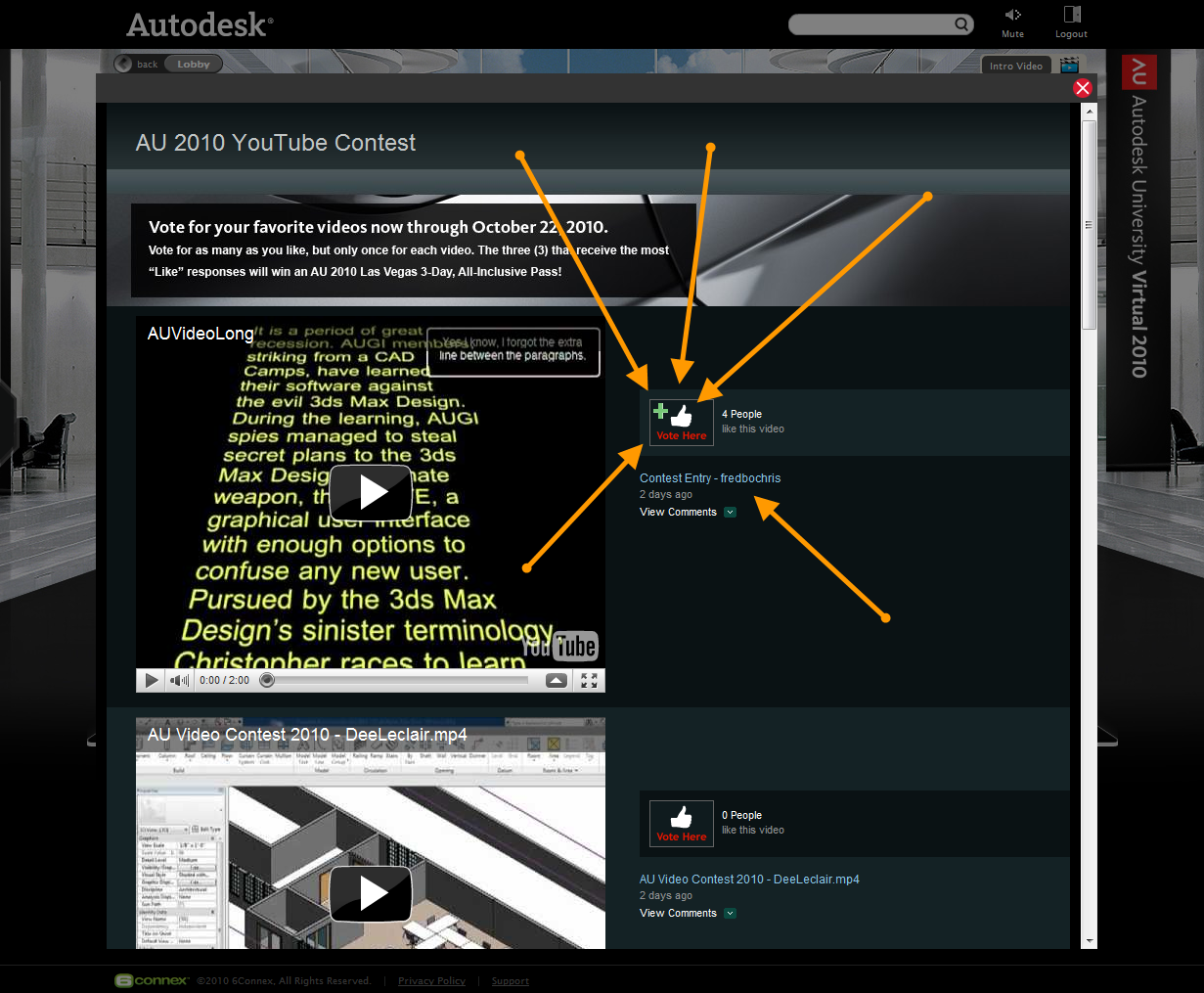The height and width of the screenshot is (993, 1204).
Task: Open the pop-up menu arrow in AUVideoLong player
Action: click(x=557, y=681)
